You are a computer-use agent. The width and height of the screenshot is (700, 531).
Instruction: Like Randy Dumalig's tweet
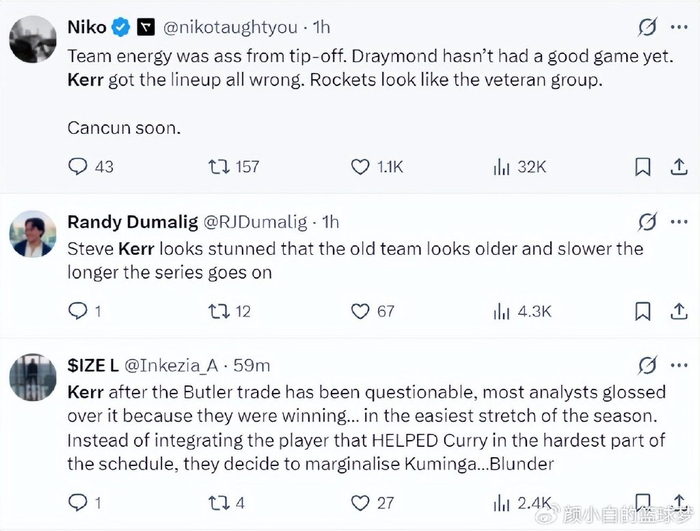[x=361, y=311]
